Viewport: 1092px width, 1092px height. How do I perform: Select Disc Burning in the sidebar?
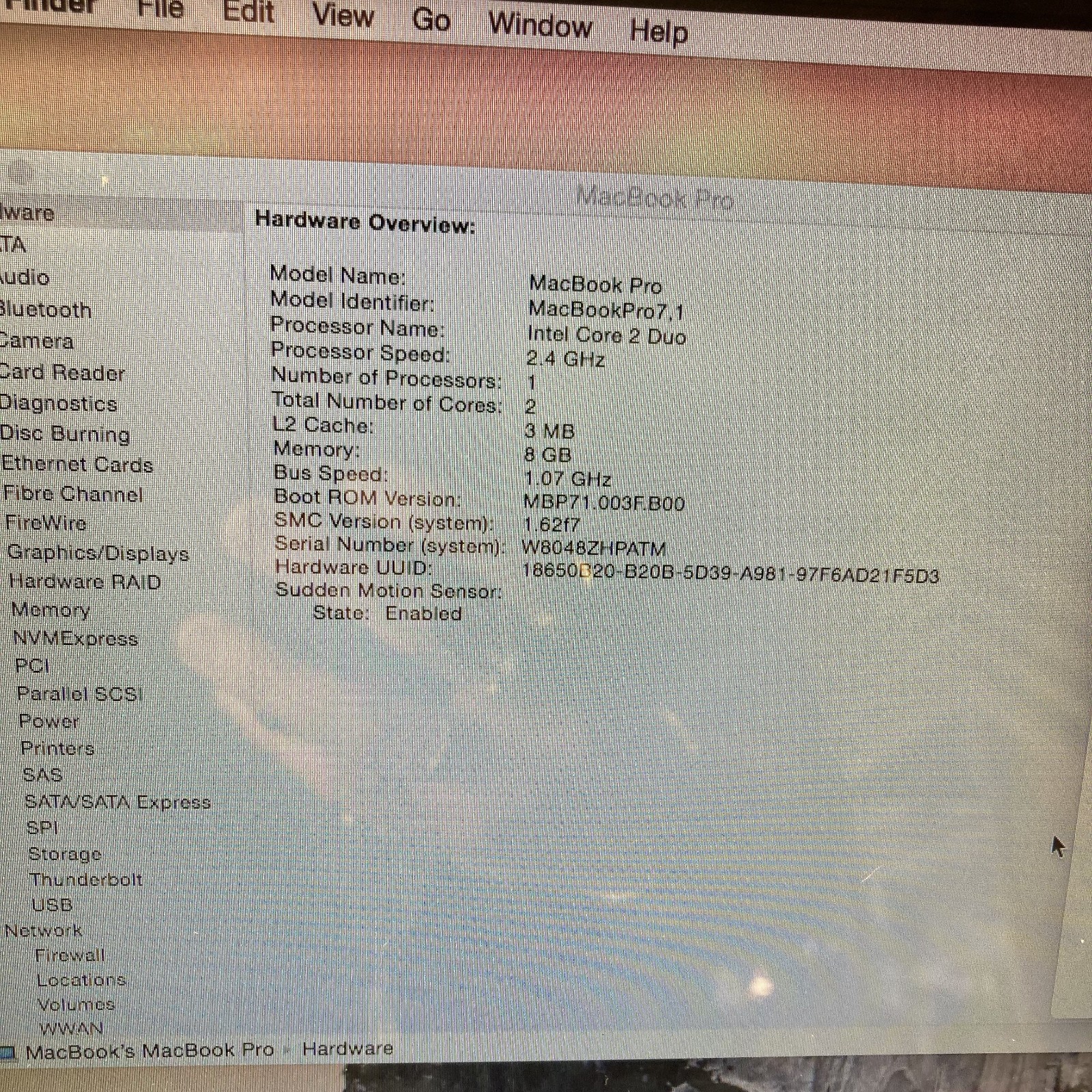point(66,434)
